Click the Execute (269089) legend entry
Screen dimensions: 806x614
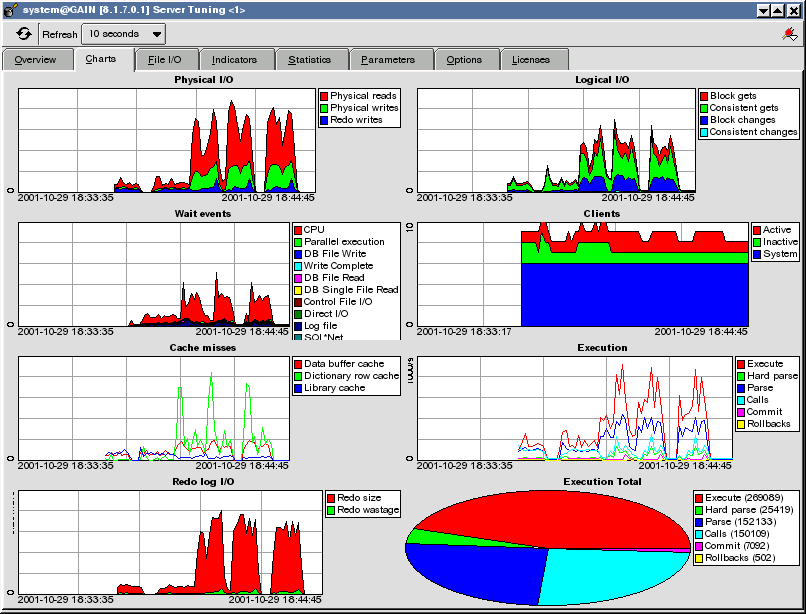point(743,497)
